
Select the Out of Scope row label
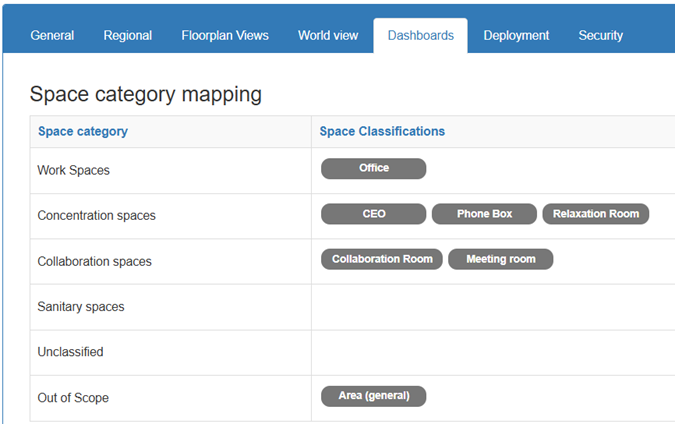73,398
